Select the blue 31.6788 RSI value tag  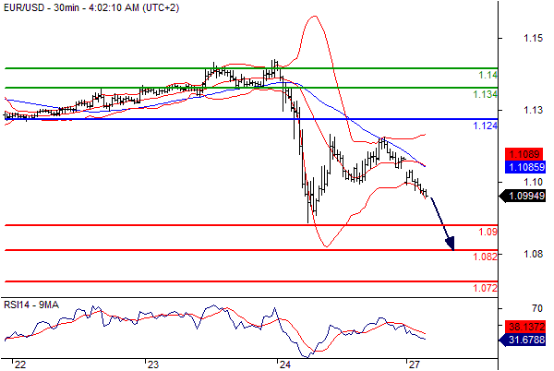523,340
